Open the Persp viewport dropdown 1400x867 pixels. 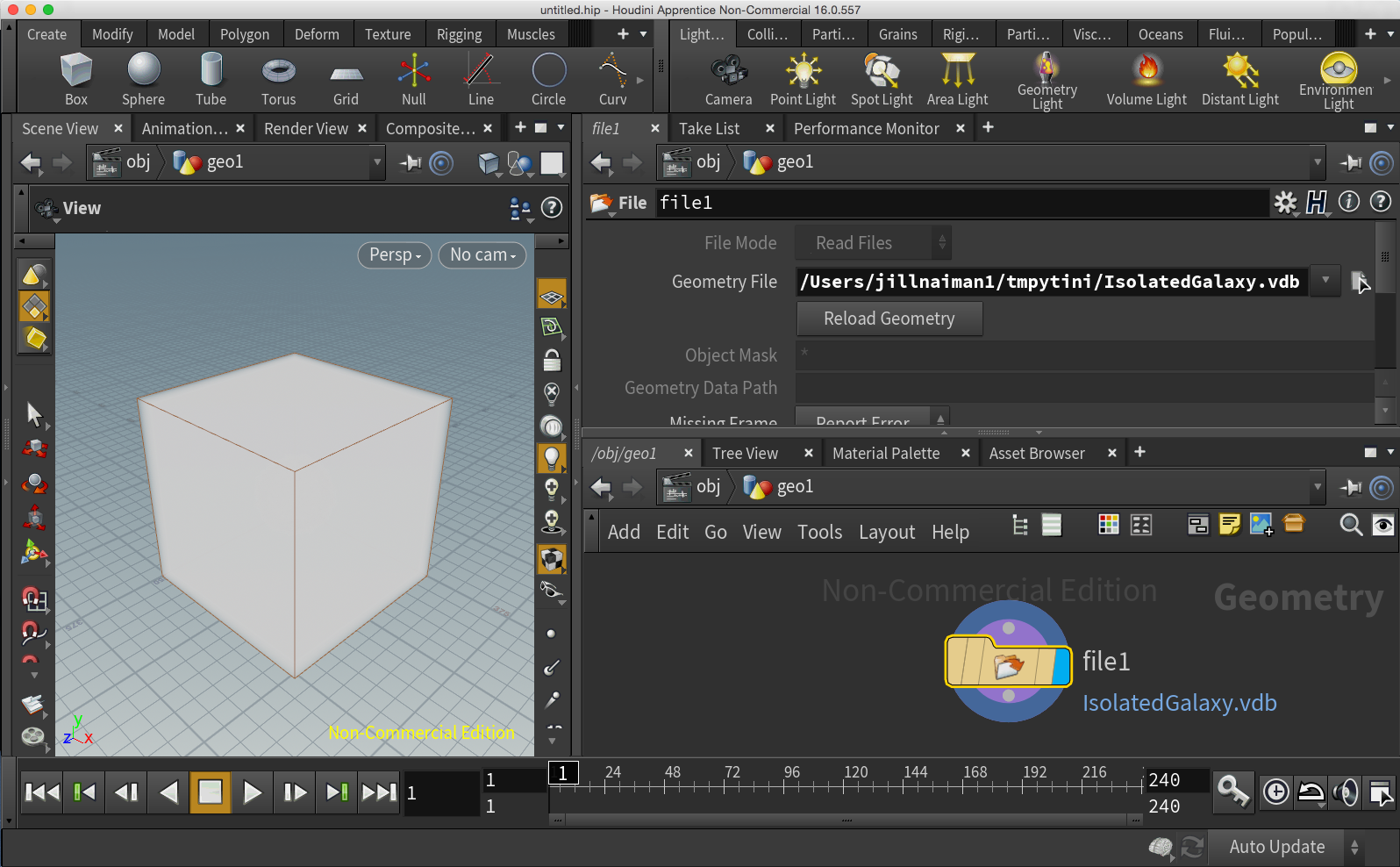click(x=395, y=254)
